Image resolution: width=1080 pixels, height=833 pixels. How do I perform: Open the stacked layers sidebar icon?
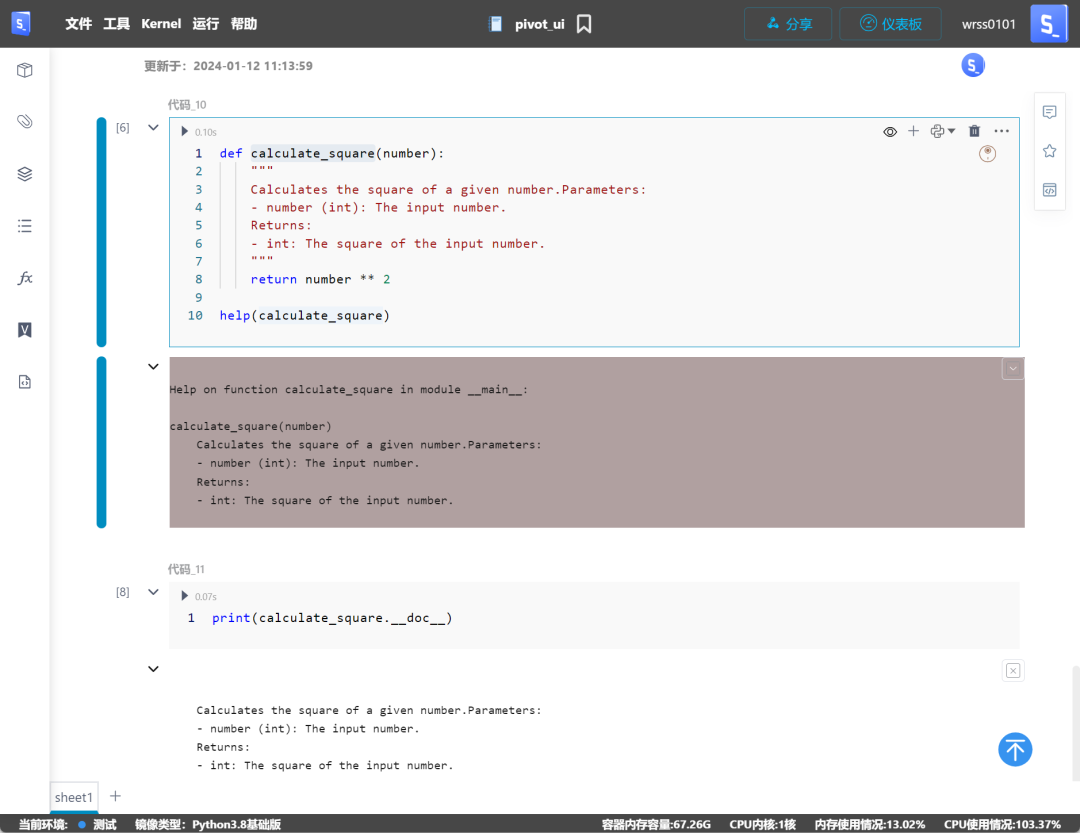25,174
